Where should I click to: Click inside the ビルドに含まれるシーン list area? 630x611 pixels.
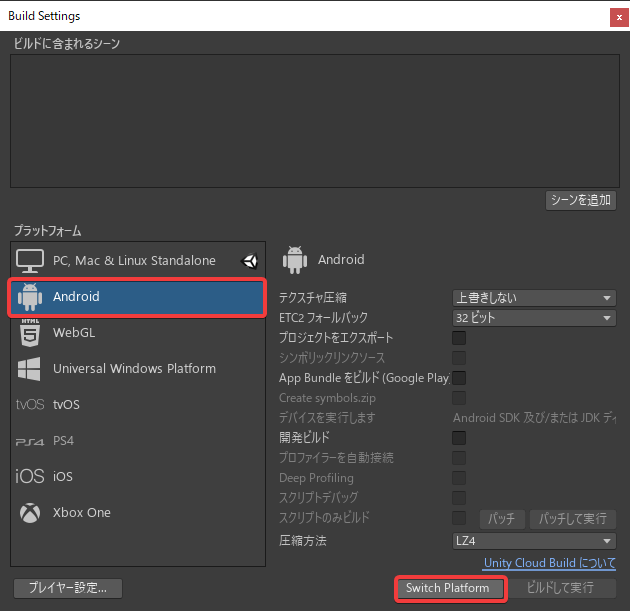[x=315, y=121]
